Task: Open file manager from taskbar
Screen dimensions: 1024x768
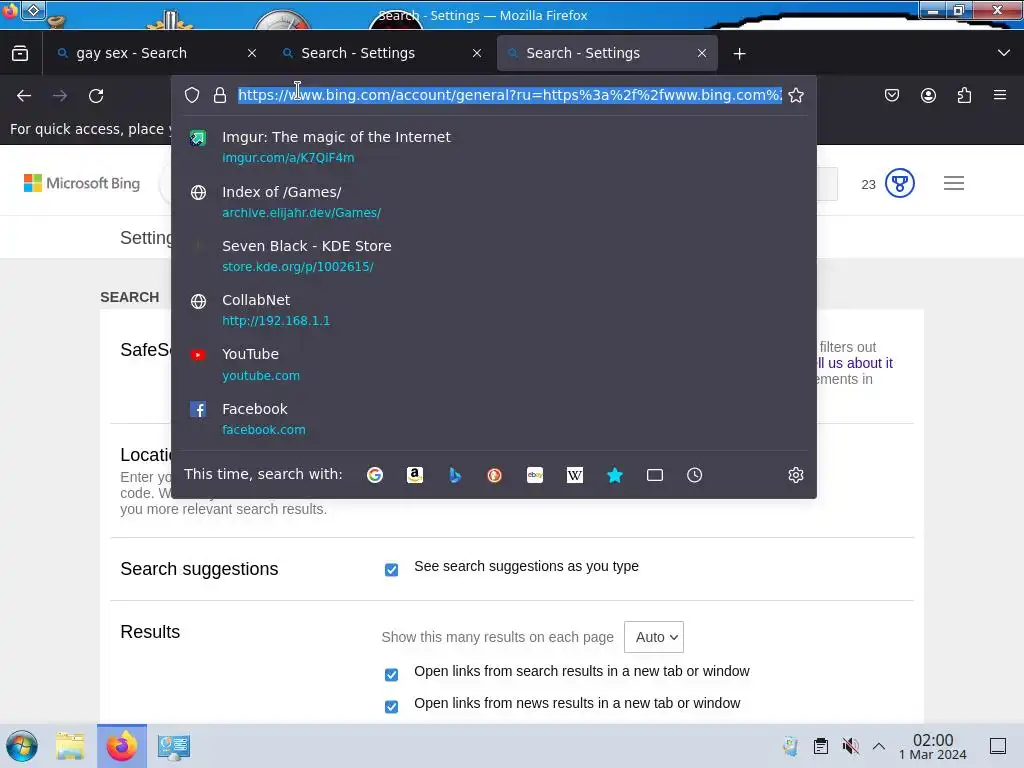Action: pos(70,746)
